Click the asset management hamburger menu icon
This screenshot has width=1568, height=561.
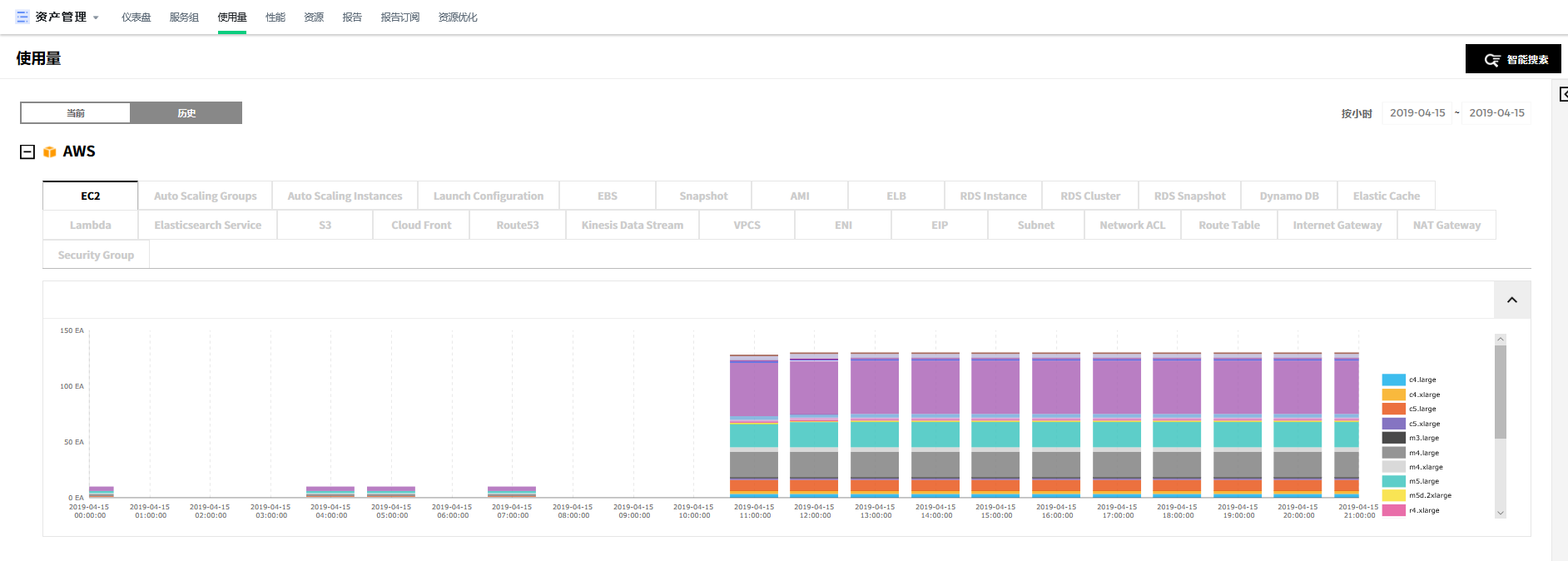(22, 17)
